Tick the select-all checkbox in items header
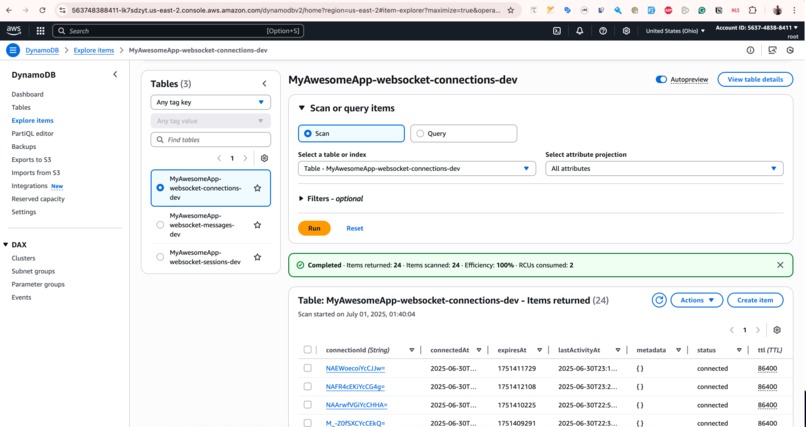This screenshot has width=806, height=427. coord(307,350)
